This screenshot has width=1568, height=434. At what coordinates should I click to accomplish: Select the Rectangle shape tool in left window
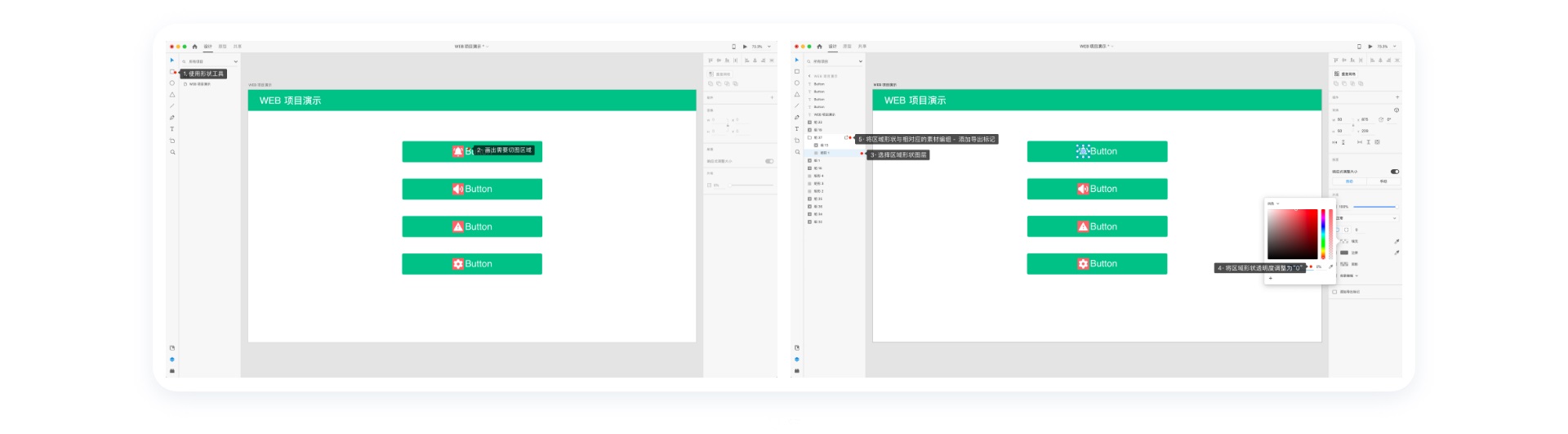[x=172, y=72]
